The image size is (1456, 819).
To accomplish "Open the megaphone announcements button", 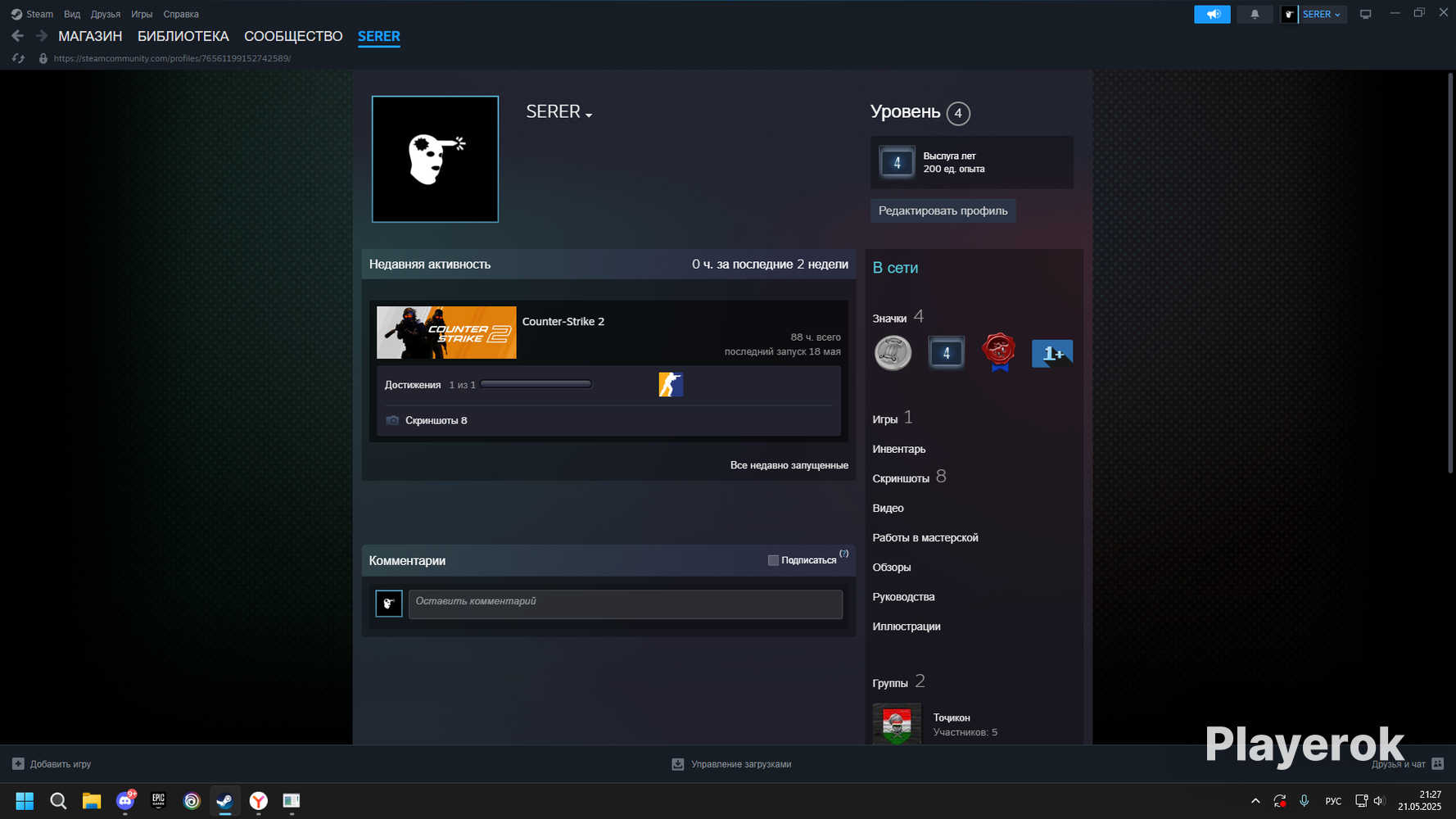I will pyautogui.click(x=1212, y=14).
